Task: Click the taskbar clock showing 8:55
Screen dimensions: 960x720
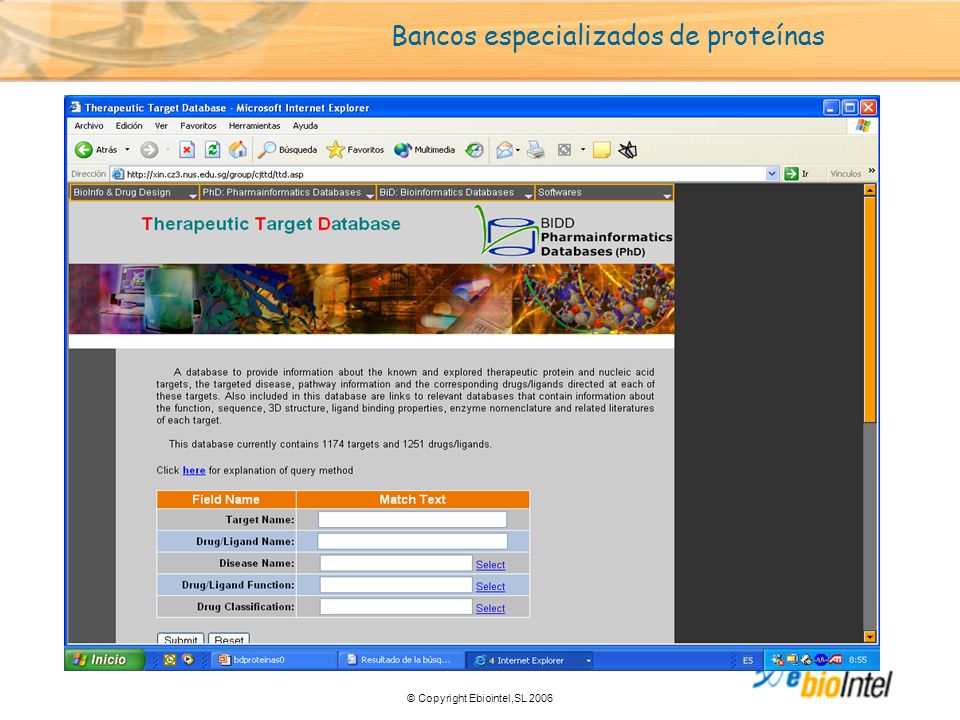Action: pyautogui.click(x=858, y=660)
